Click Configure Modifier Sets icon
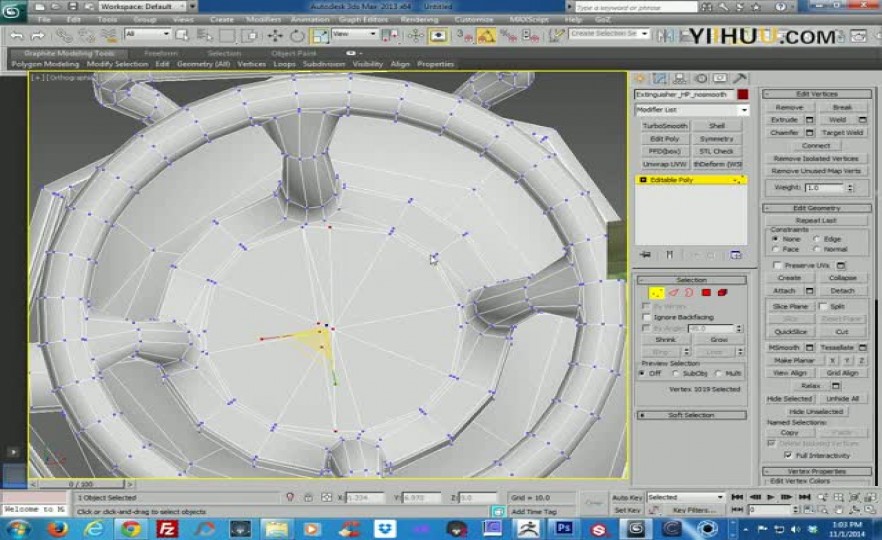 click(735, 255)
